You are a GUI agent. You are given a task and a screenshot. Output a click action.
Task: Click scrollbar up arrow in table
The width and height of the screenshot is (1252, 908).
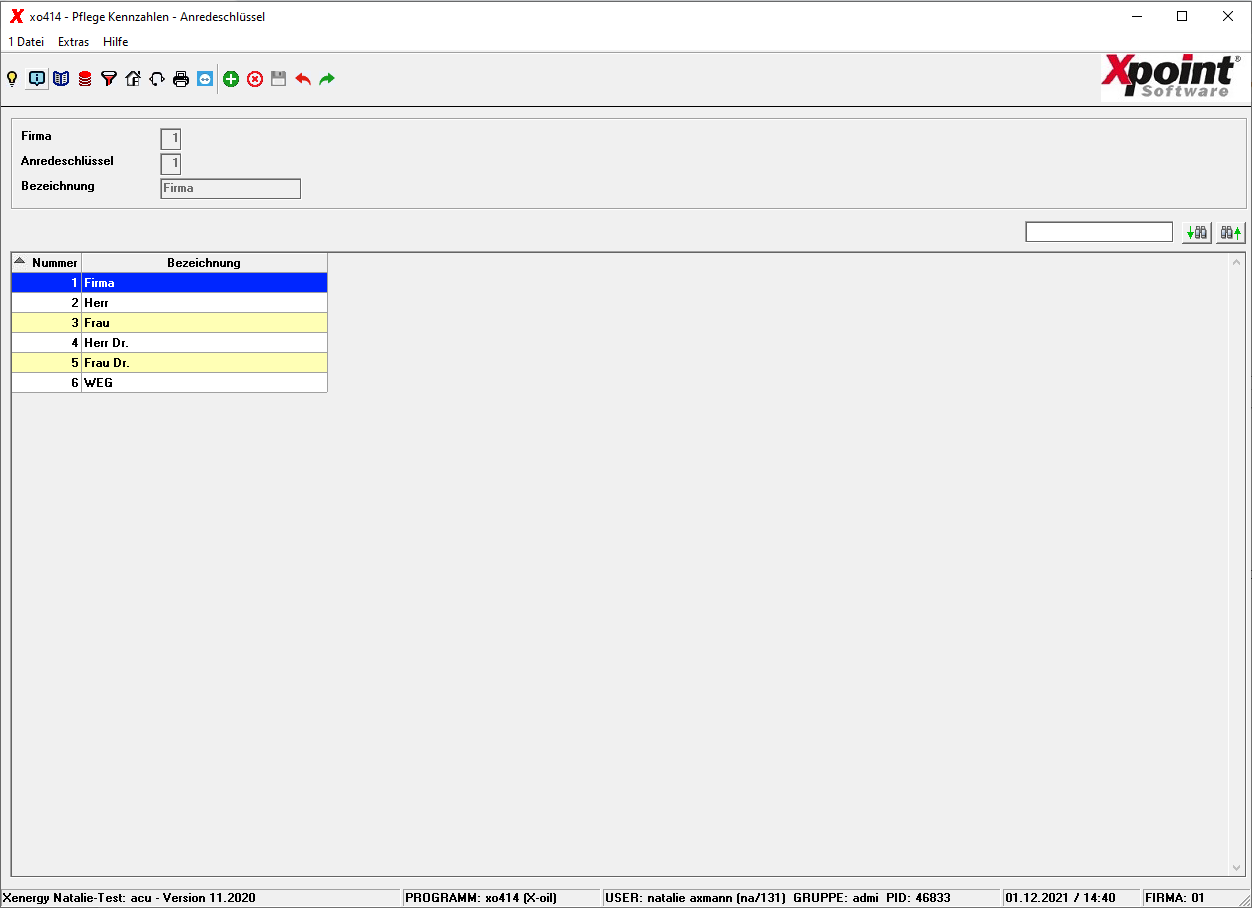[1237, 262]
